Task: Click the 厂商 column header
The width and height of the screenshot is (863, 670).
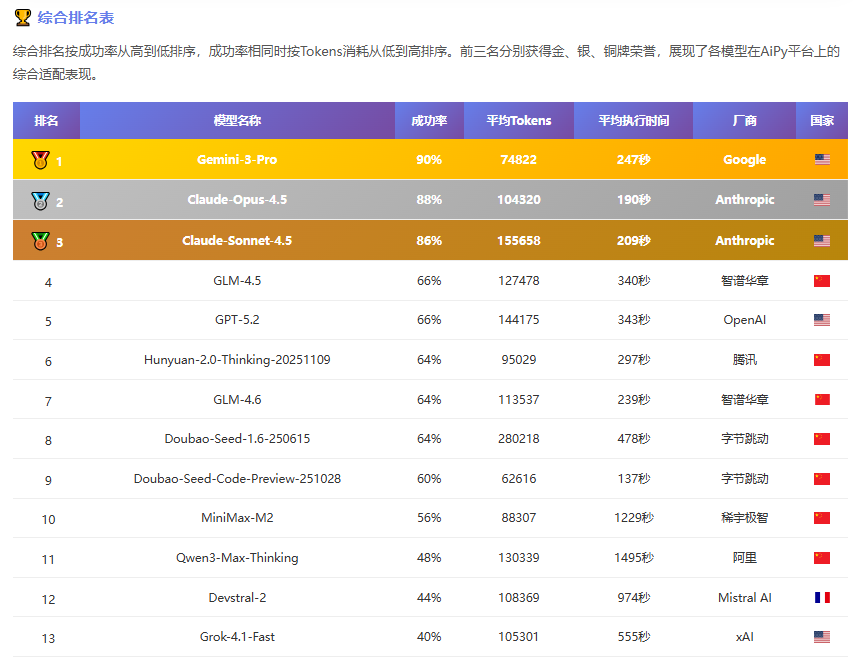Action: click(744, 121)
